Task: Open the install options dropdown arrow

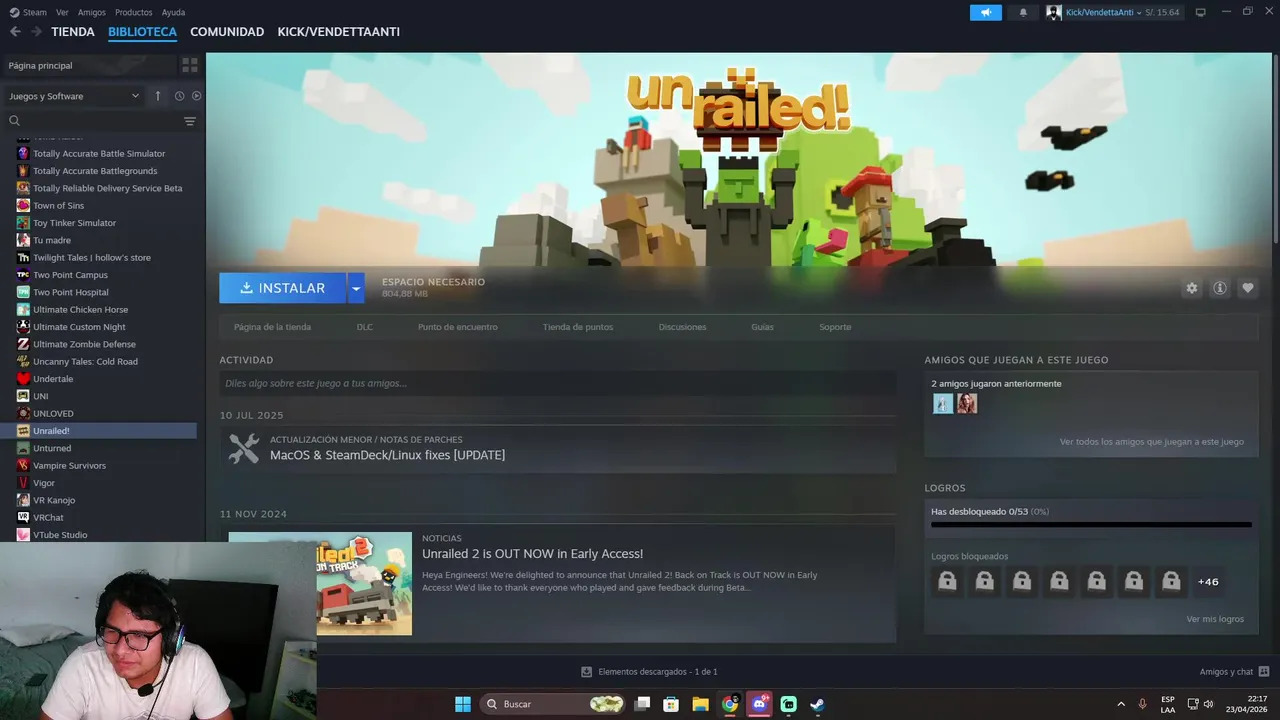Action: point(356,288)
